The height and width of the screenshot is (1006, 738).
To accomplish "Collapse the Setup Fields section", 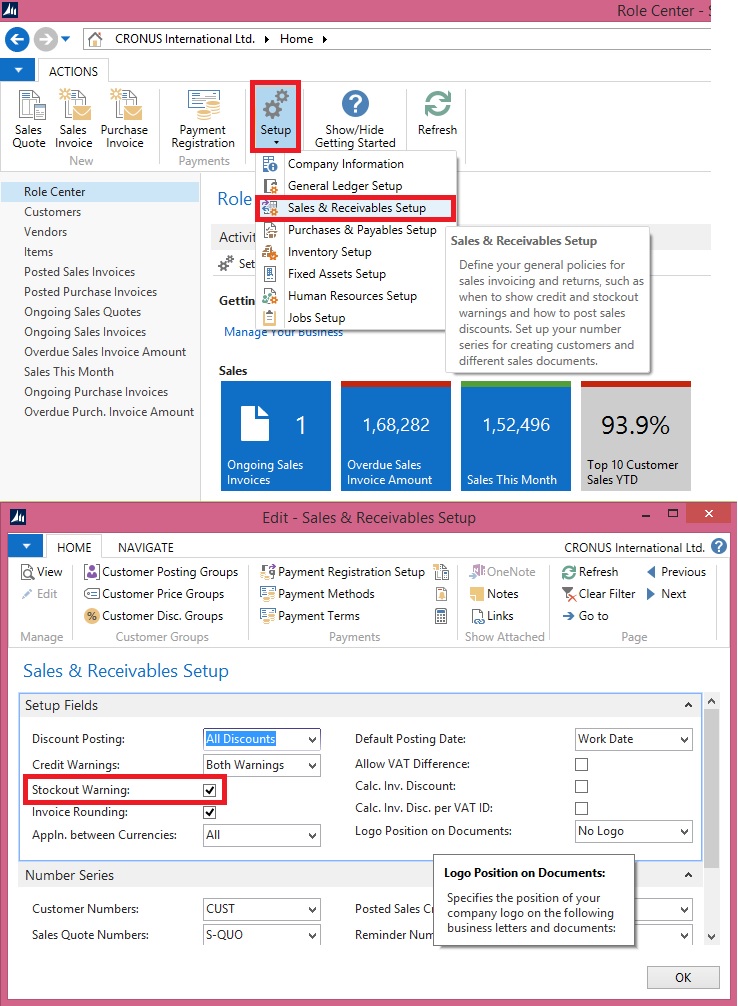I will click(689, 706).
